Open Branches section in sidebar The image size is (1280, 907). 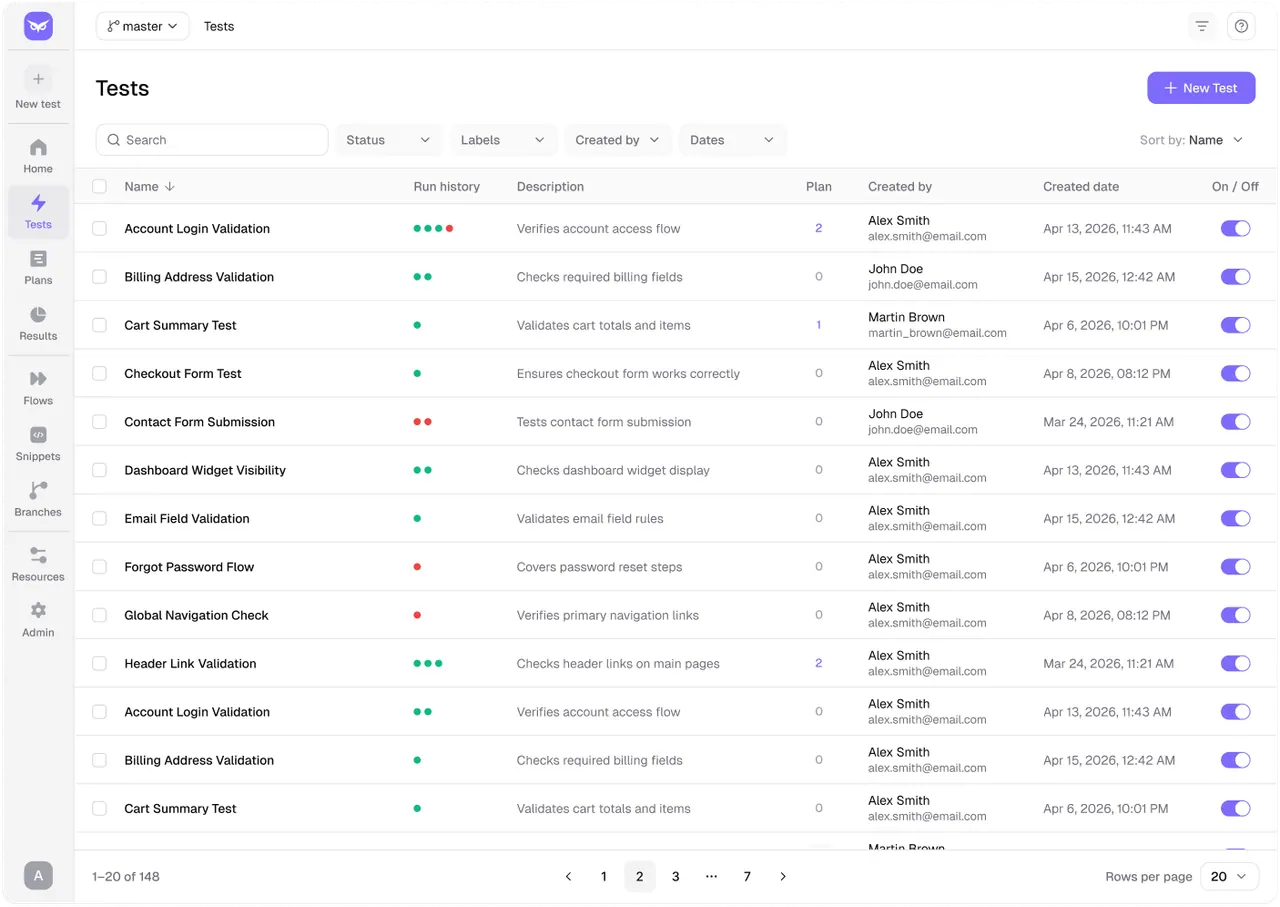coord(38,499)
